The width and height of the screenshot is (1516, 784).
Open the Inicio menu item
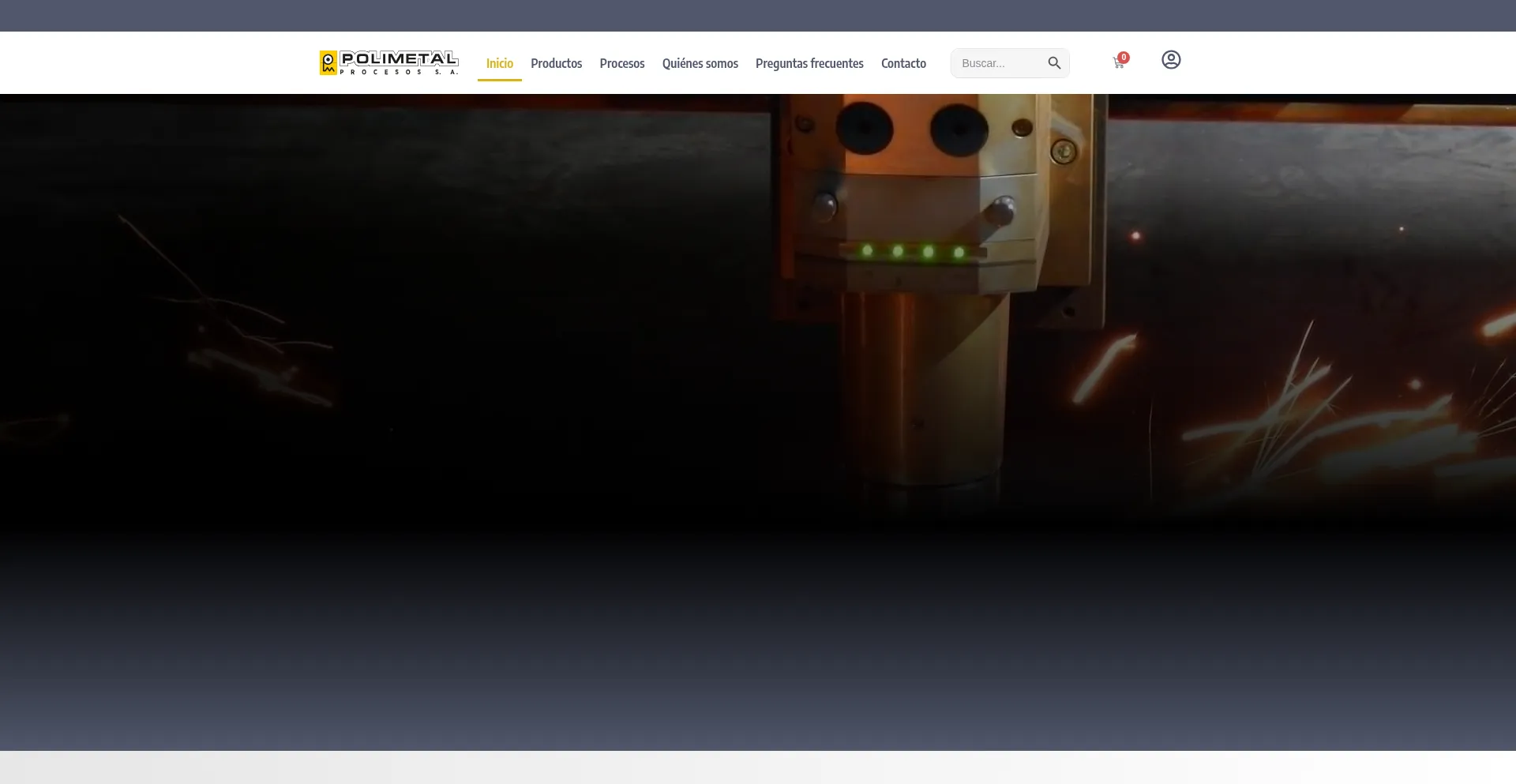pos(500,63)
